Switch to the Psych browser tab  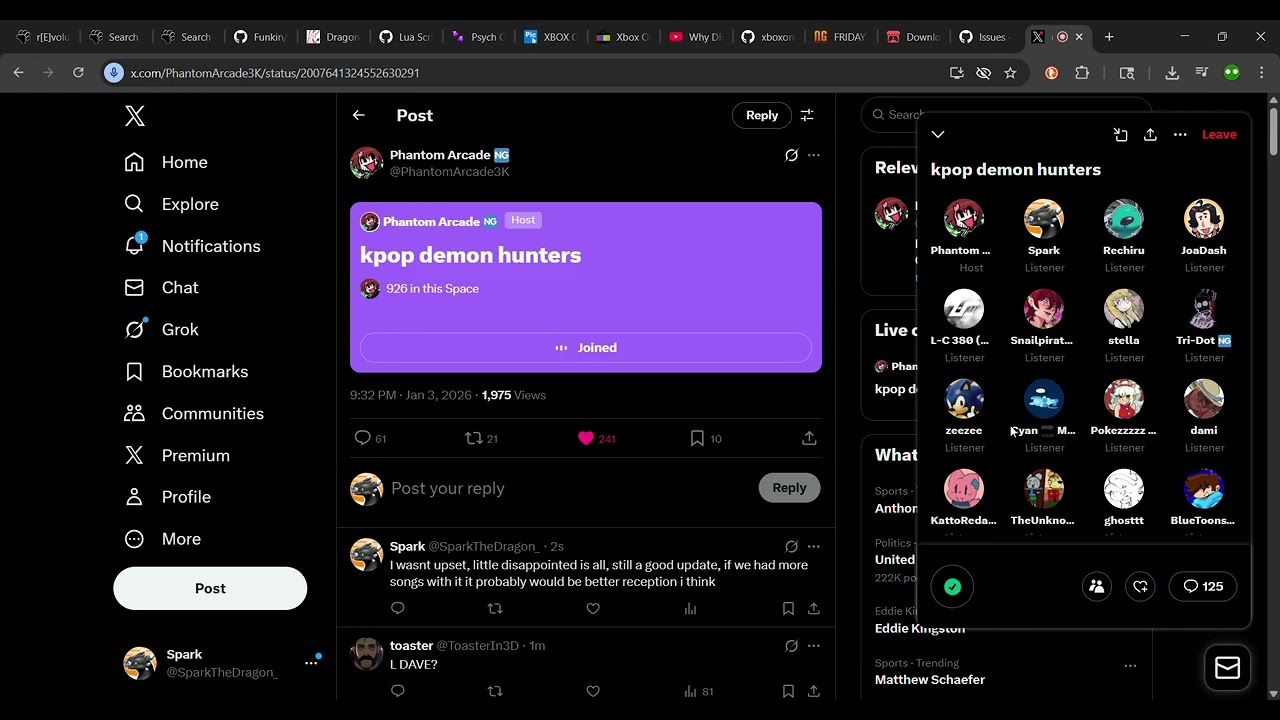click(x=479, y=37)
